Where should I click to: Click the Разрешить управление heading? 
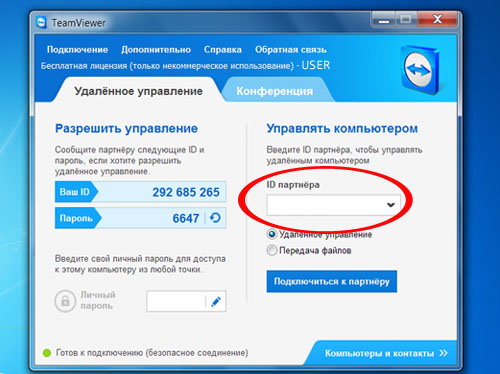click(x=127, y=129)
